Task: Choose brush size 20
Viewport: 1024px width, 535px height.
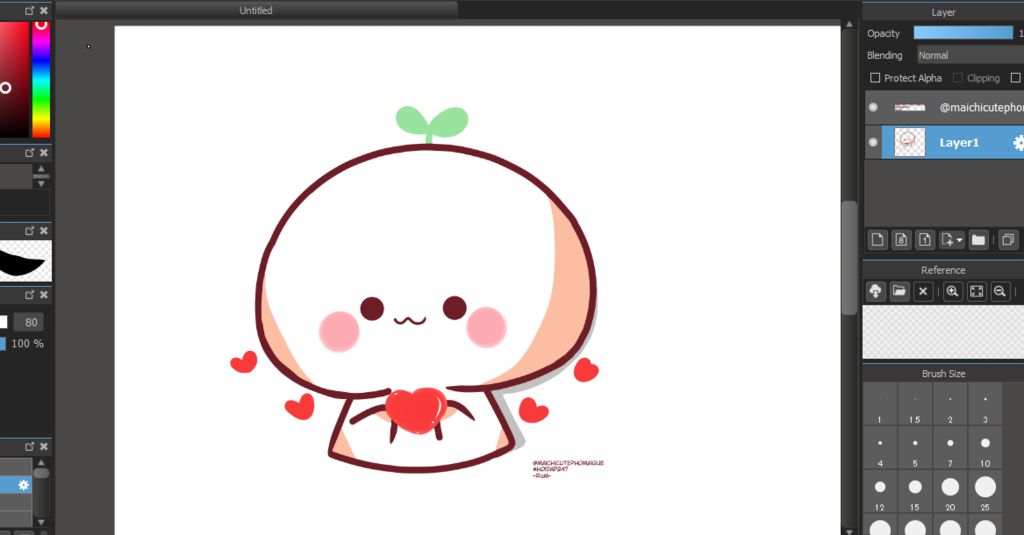Action: click(950, 492)
